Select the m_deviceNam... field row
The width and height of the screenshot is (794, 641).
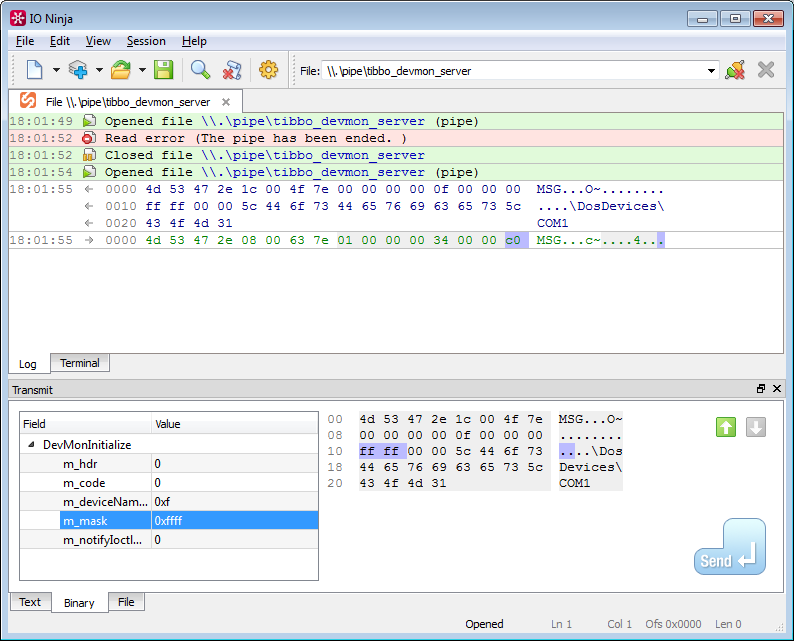pyautogui.click(x=169, y=502)
